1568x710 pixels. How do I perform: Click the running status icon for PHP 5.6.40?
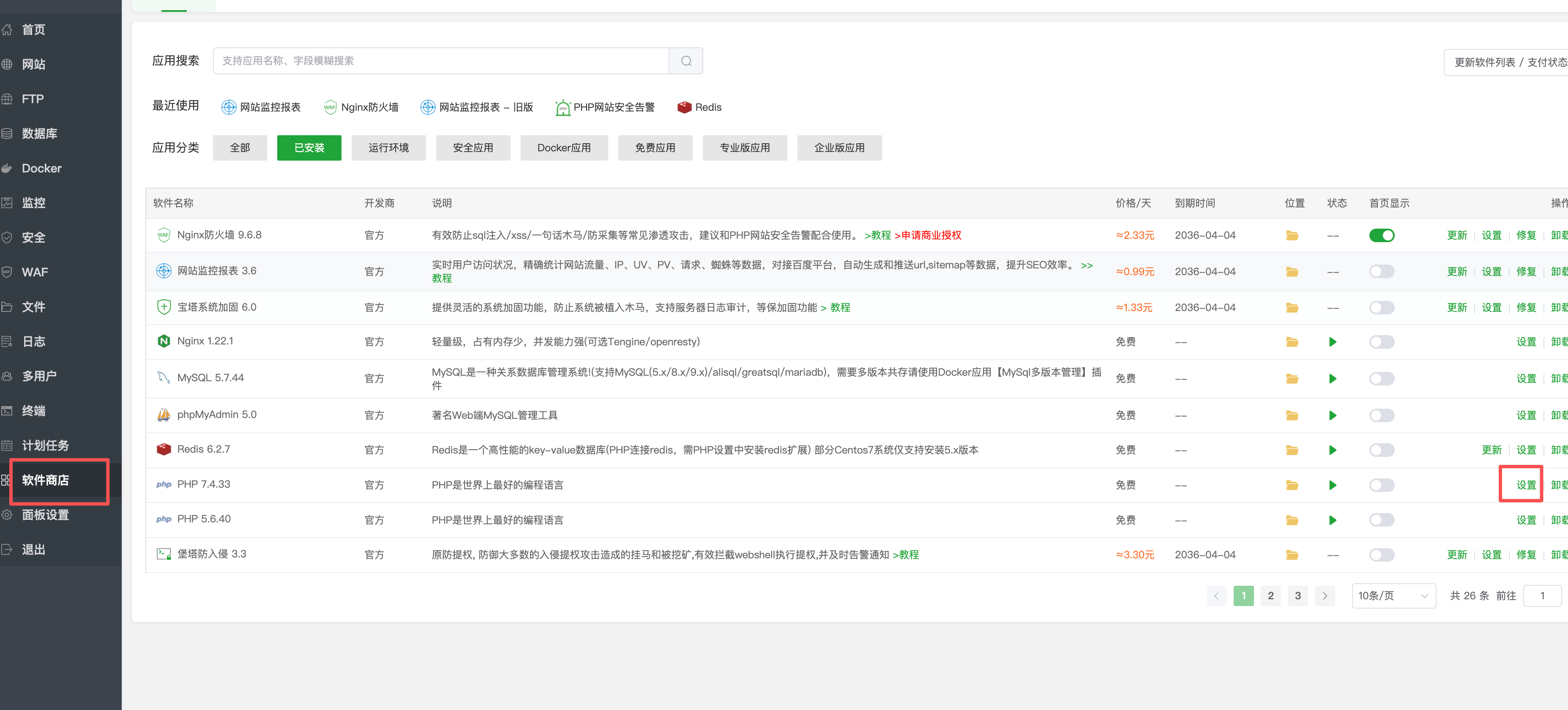[x=1333, y=520]
